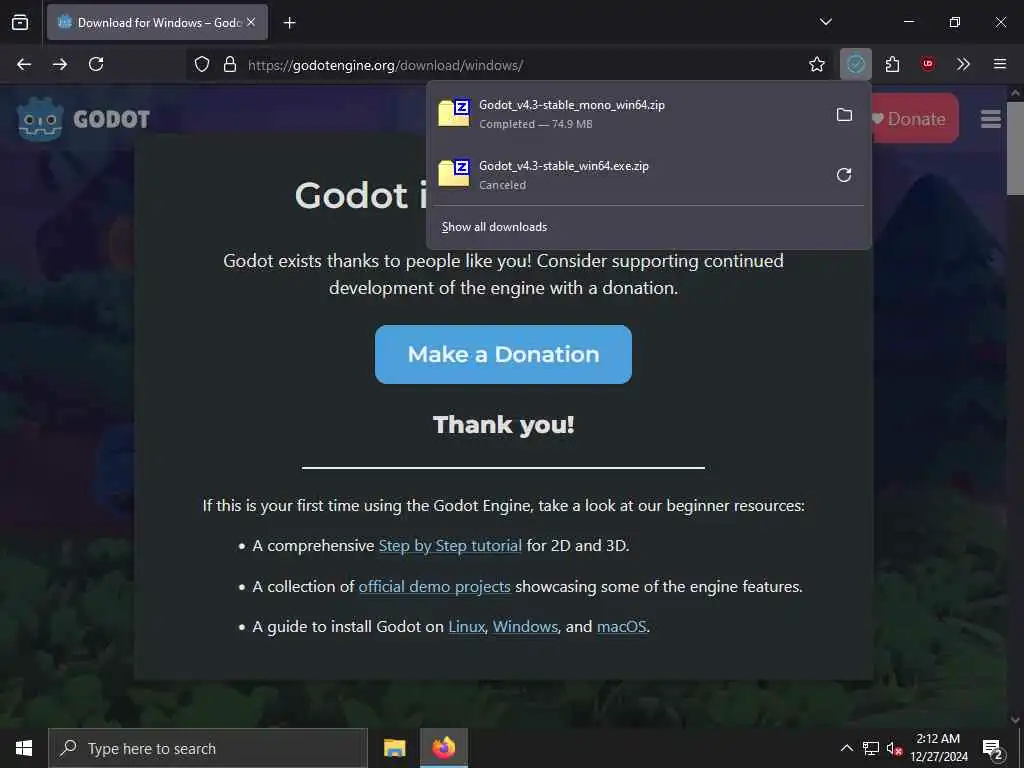Click the Make a Donation button

pos(503,355)
